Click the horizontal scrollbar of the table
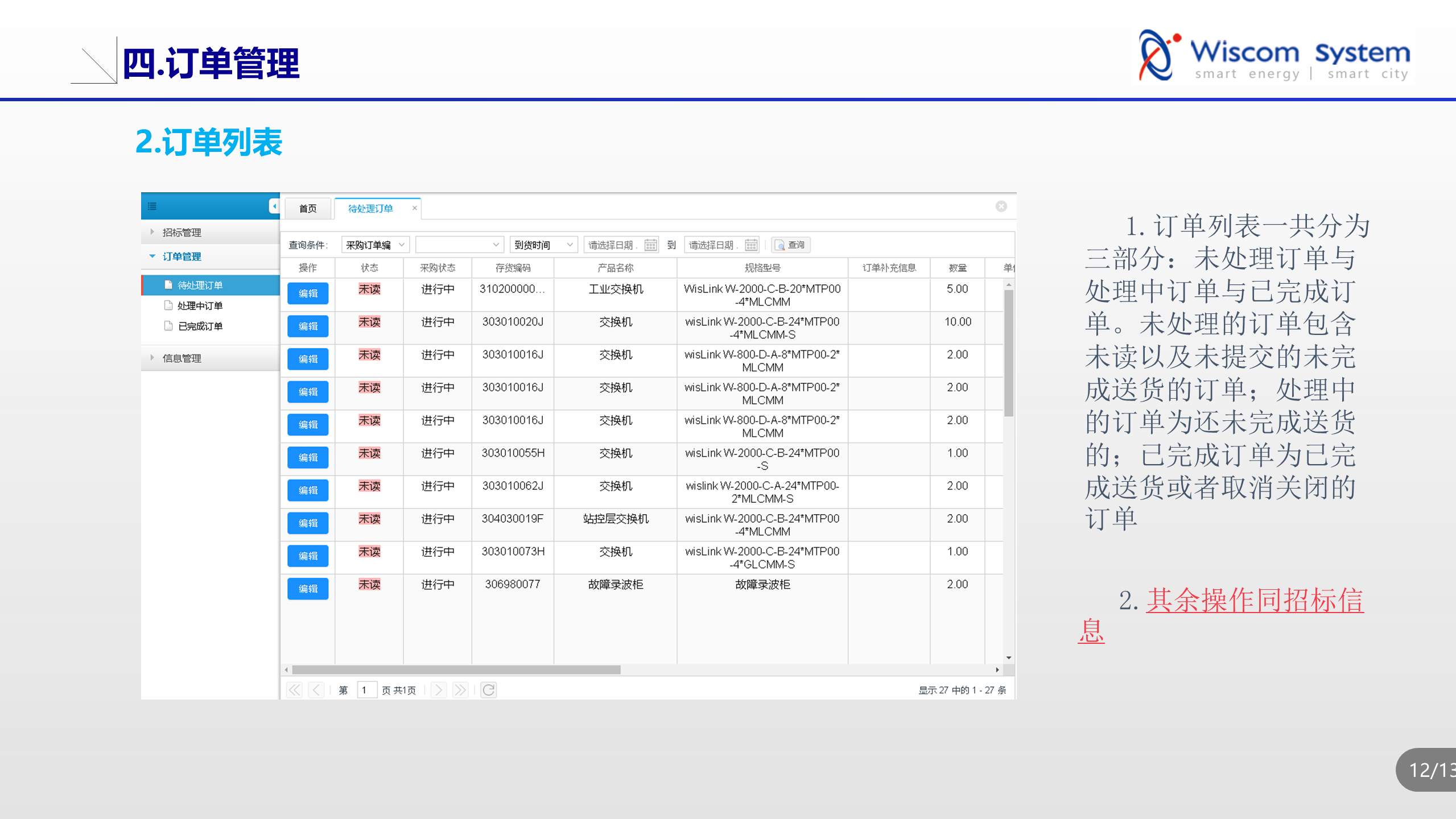Viewport: 1456px width, 819px height. (x=455, y=670)
